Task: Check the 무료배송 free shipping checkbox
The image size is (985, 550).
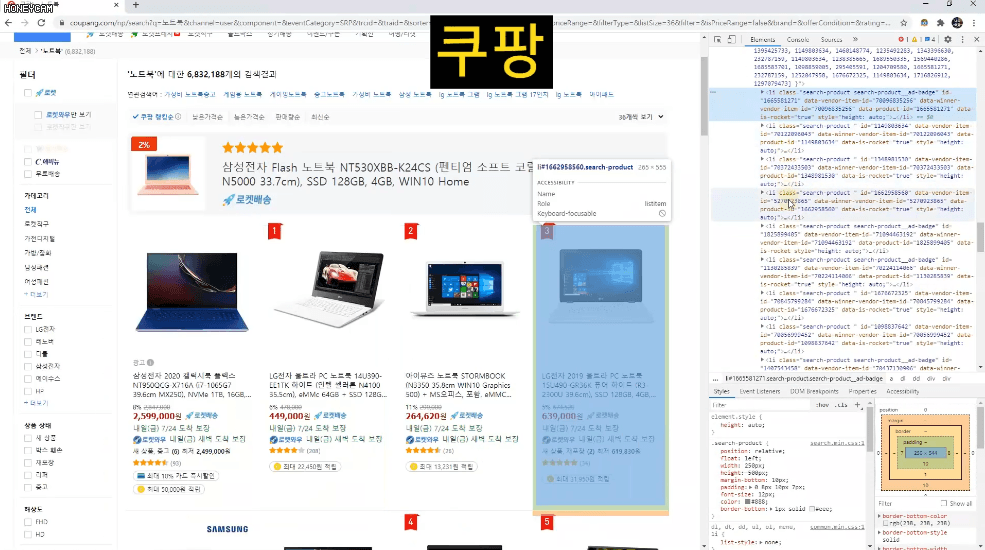Action: pos(28,174)
